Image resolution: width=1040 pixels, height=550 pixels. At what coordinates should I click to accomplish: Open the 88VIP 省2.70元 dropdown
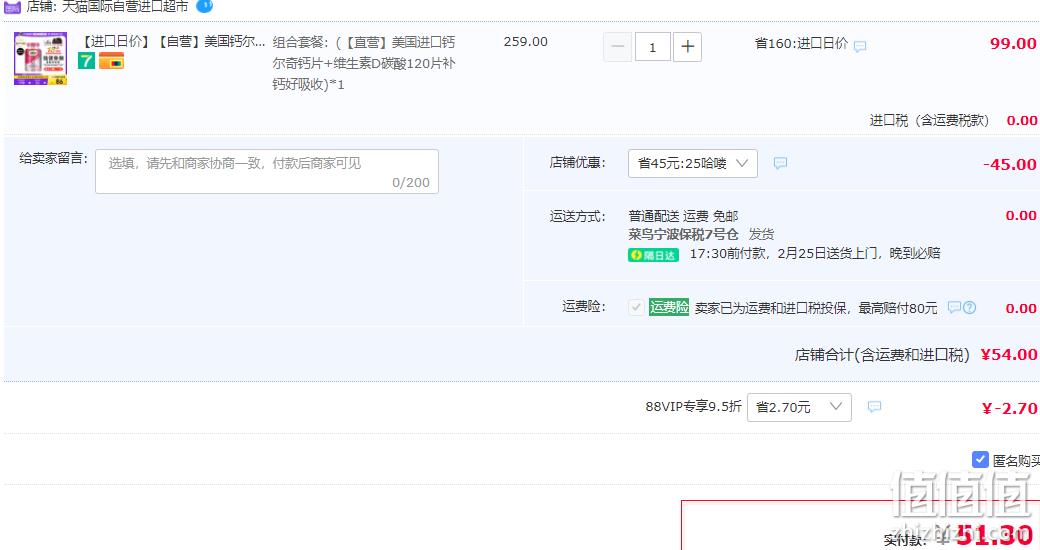[x=799, y=407]
